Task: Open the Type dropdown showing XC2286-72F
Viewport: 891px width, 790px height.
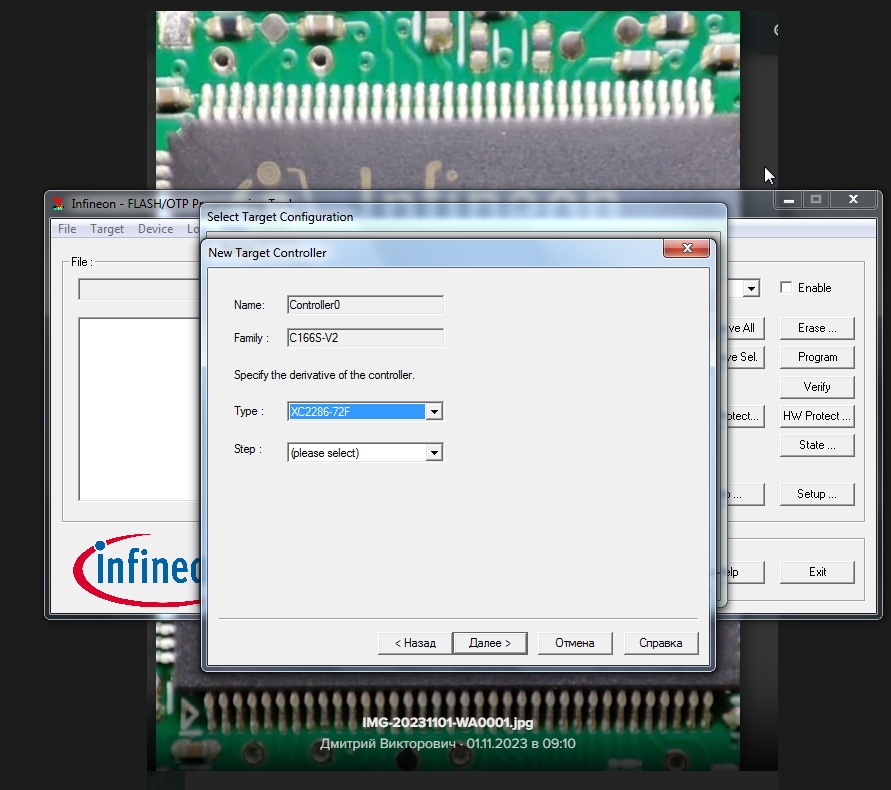Action: tap(434, 411)
